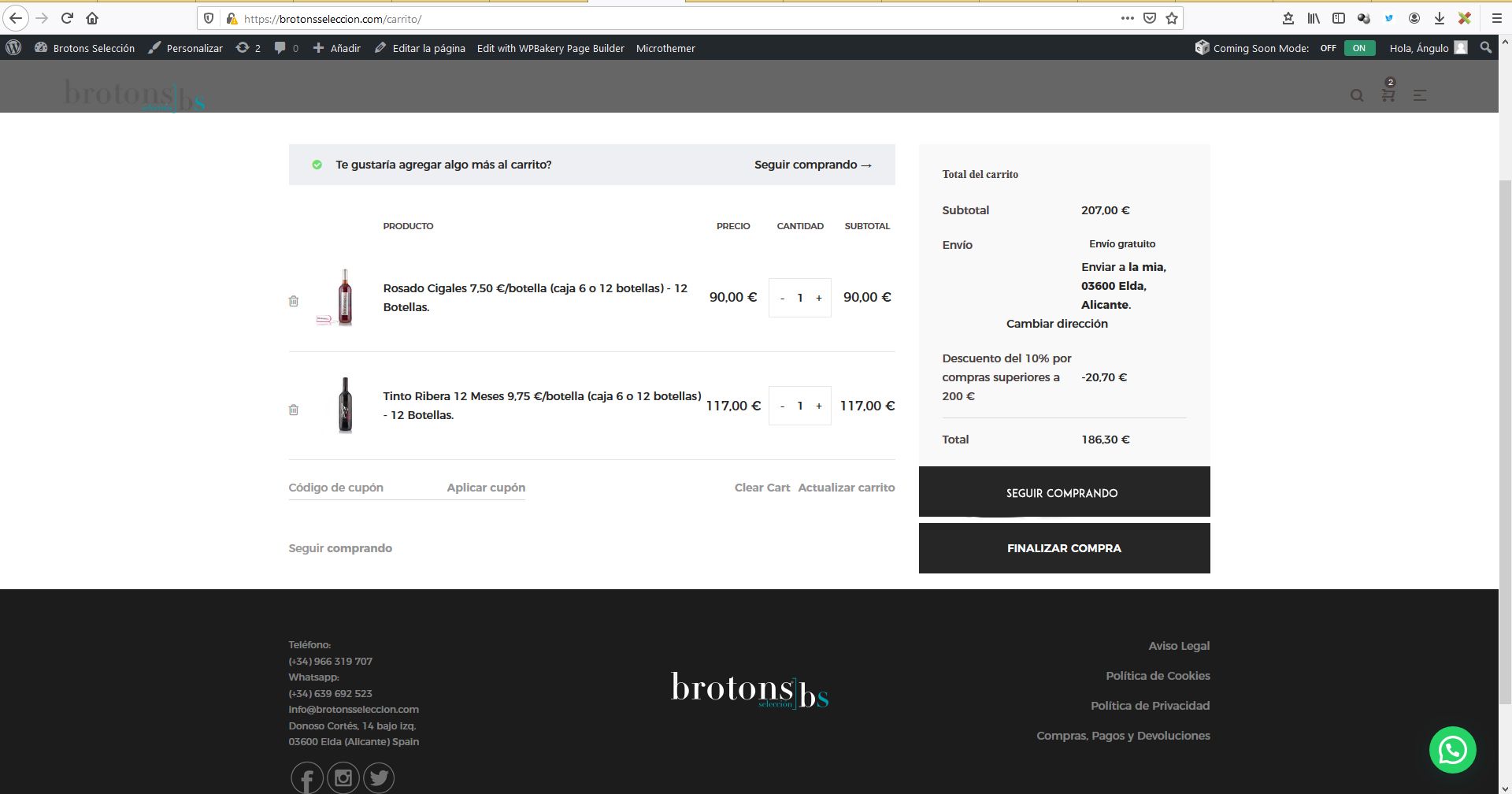Click the Brotons logo in the header
This screenshot has height=794, width=1512.
(x=135, y=95)
